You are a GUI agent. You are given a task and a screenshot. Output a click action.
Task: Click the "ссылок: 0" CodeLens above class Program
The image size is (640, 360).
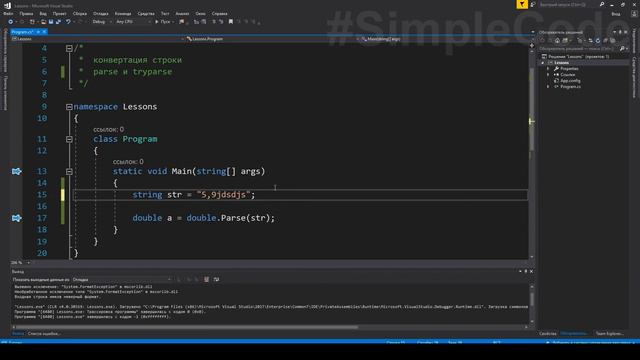click(x=108, y=129)
